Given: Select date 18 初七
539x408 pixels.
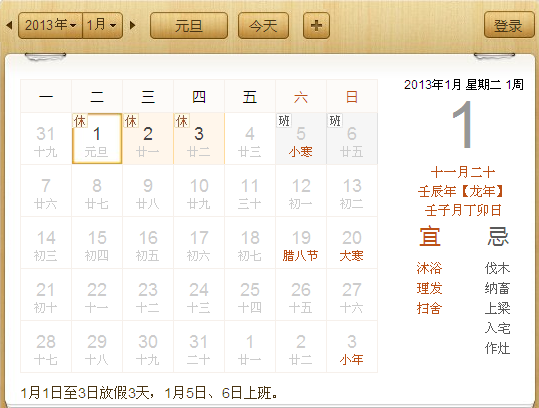Looking at the screenshot, I should (250, 243).
